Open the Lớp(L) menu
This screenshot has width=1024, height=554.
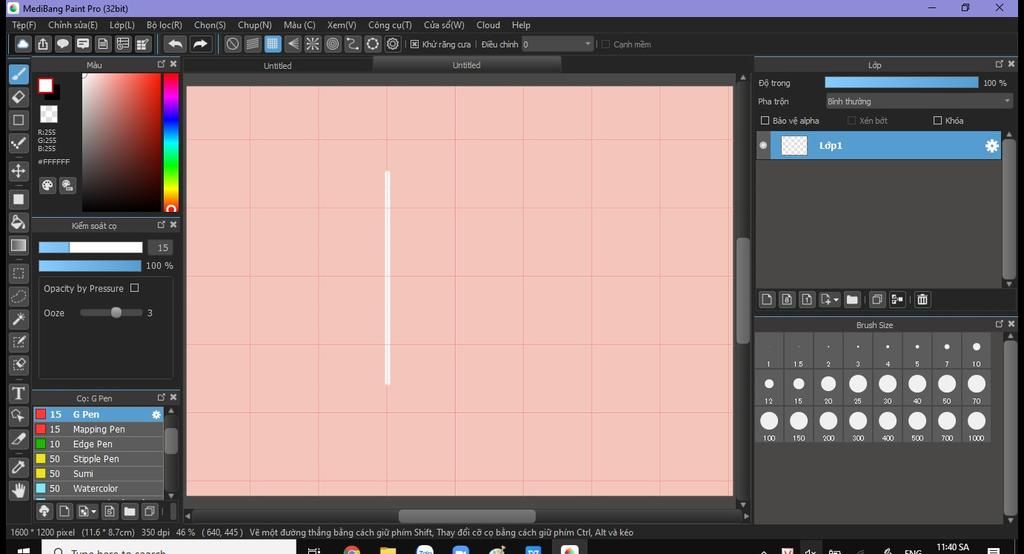point(121,25)
